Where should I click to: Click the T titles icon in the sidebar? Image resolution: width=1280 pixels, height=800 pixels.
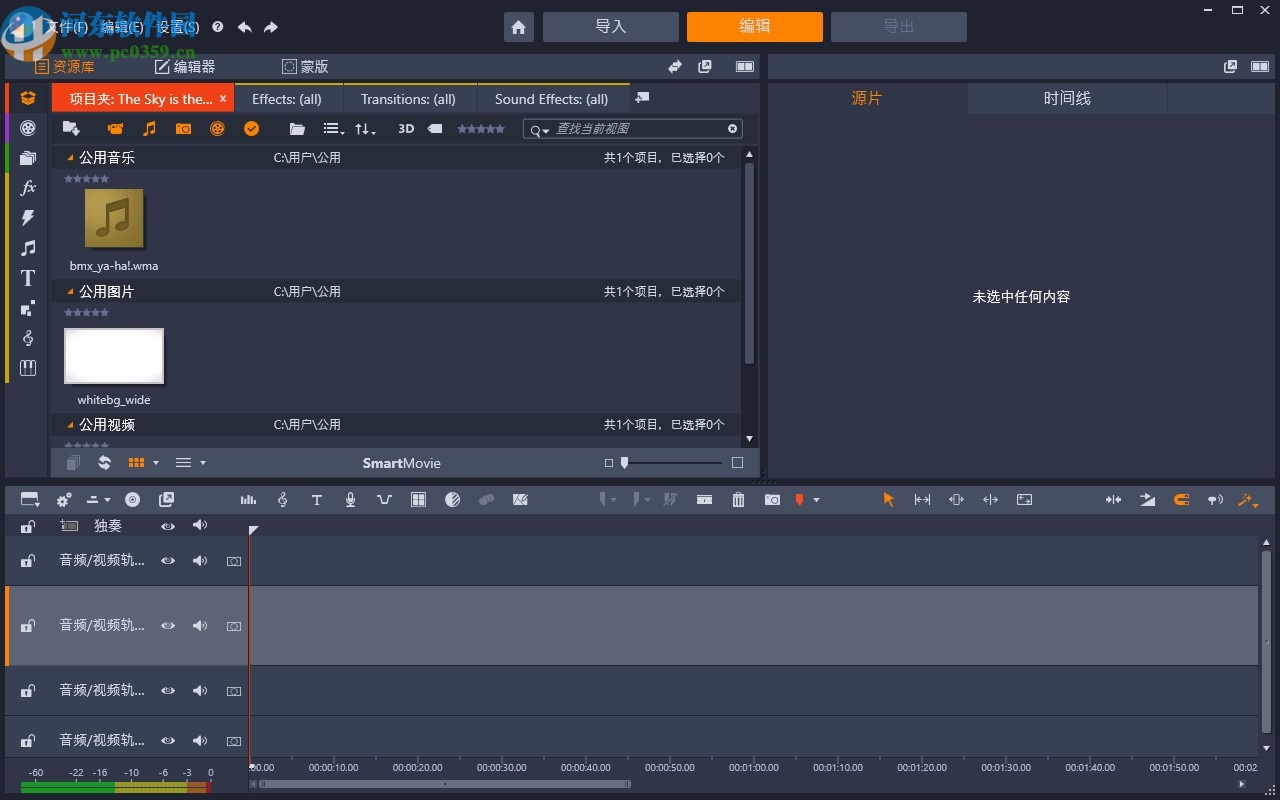(x=28, y=278)
